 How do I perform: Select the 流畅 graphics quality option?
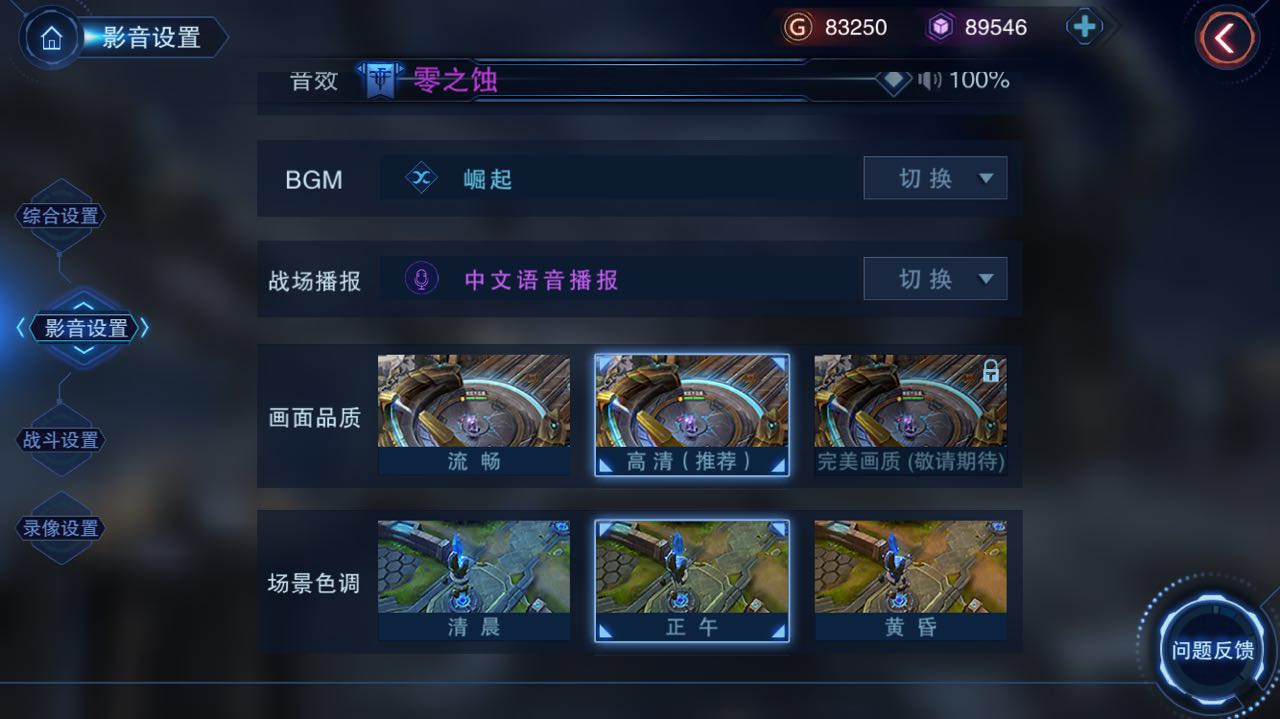pos(474,415)
